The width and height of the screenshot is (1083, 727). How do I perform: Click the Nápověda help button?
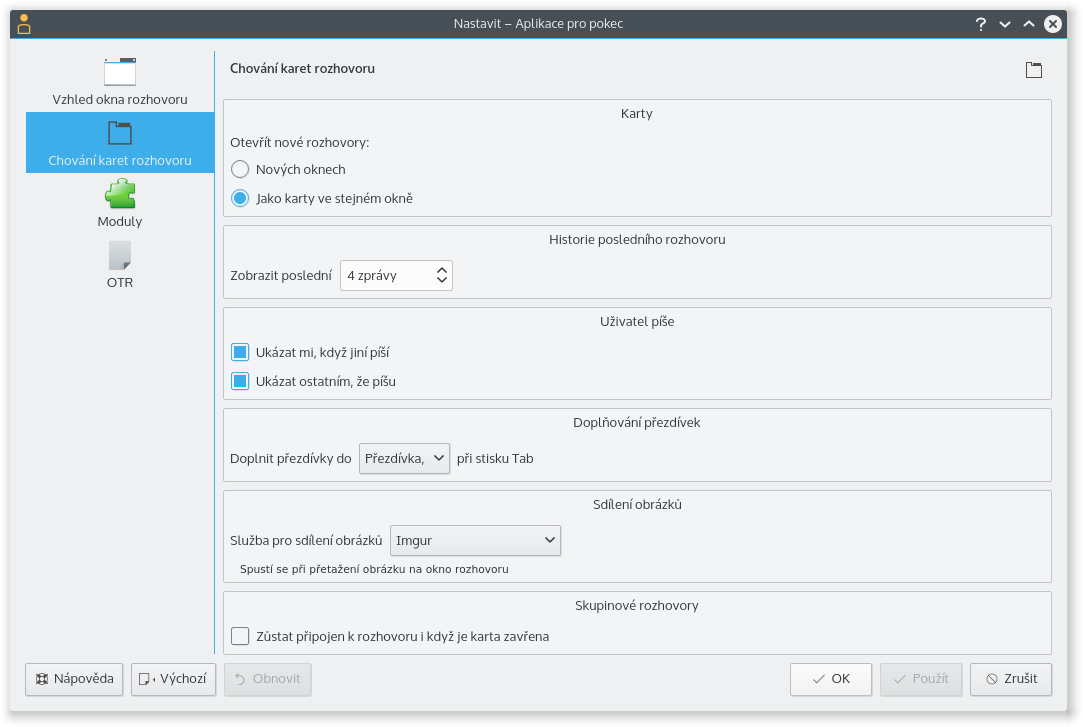pos(74,679)
